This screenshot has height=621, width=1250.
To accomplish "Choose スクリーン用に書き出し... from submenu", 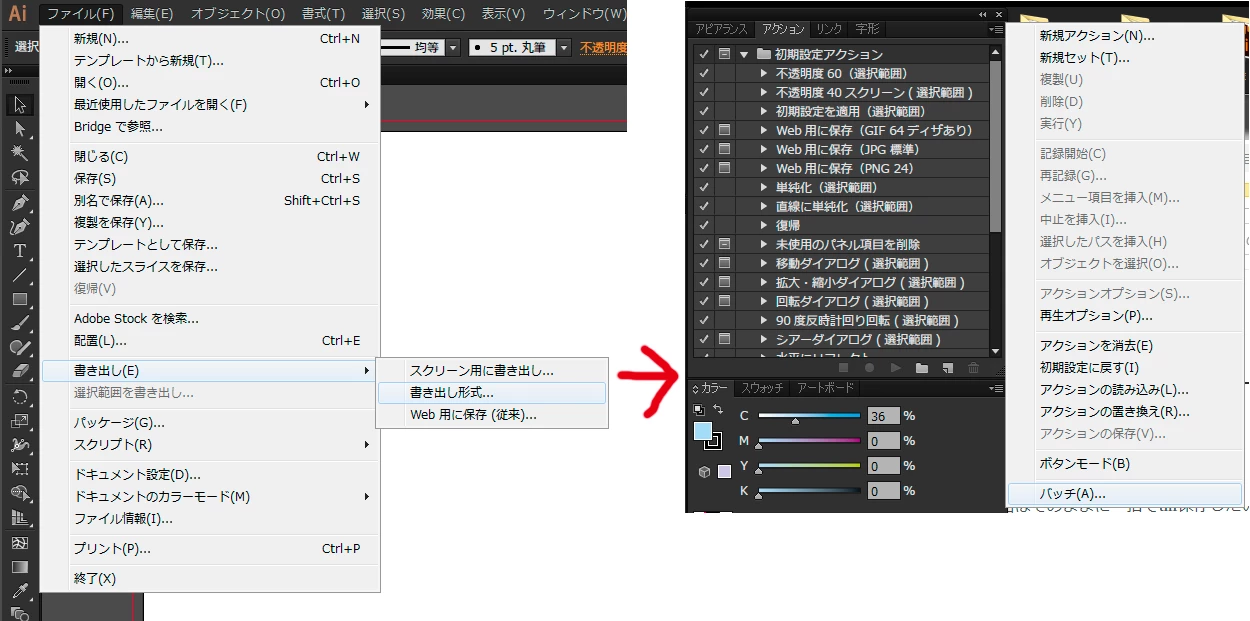I will 492,371.
